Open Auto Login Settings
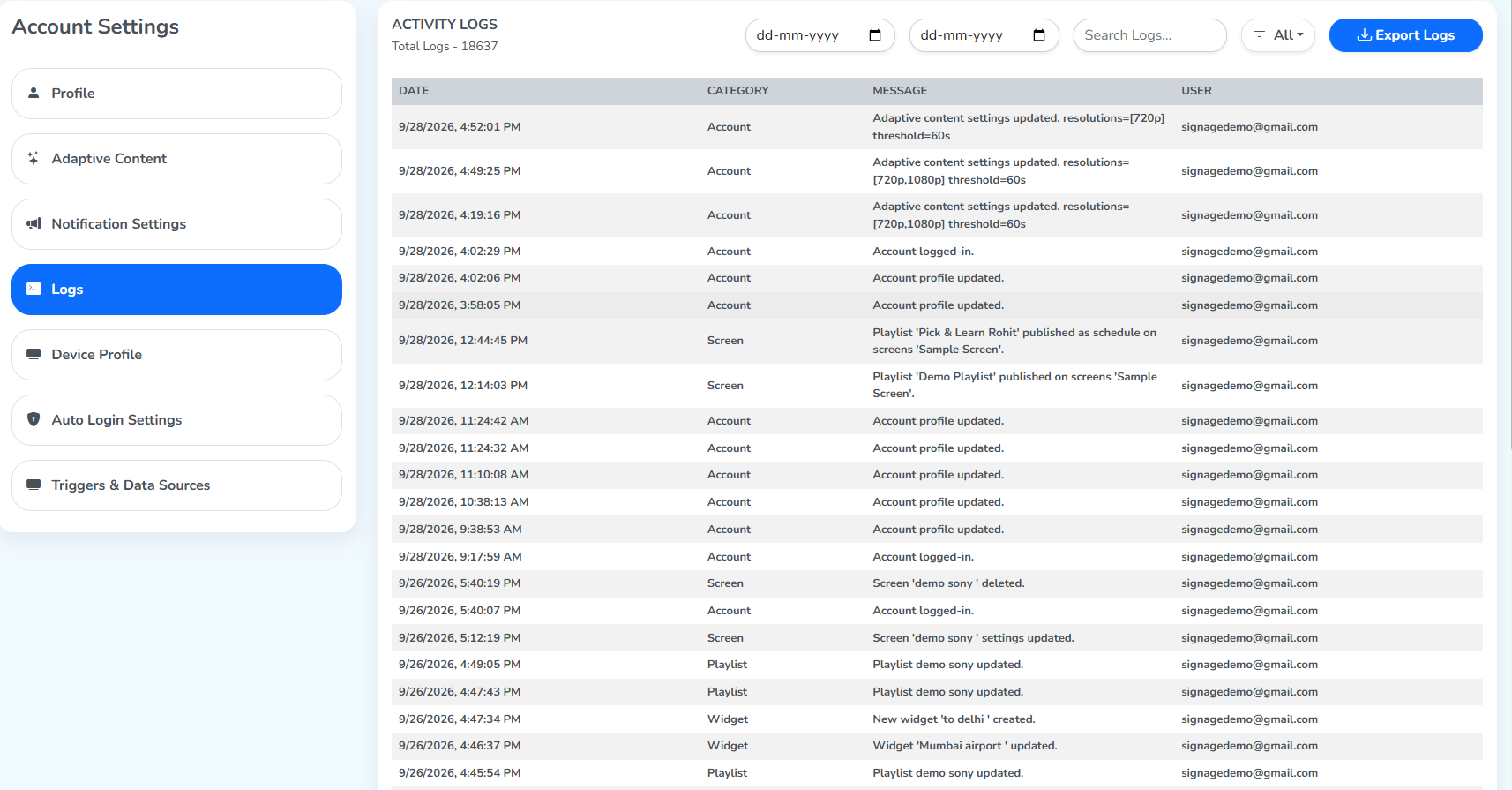Image resolution: width=1512 pixels, height=790 pixels. (x=176, y=420)
